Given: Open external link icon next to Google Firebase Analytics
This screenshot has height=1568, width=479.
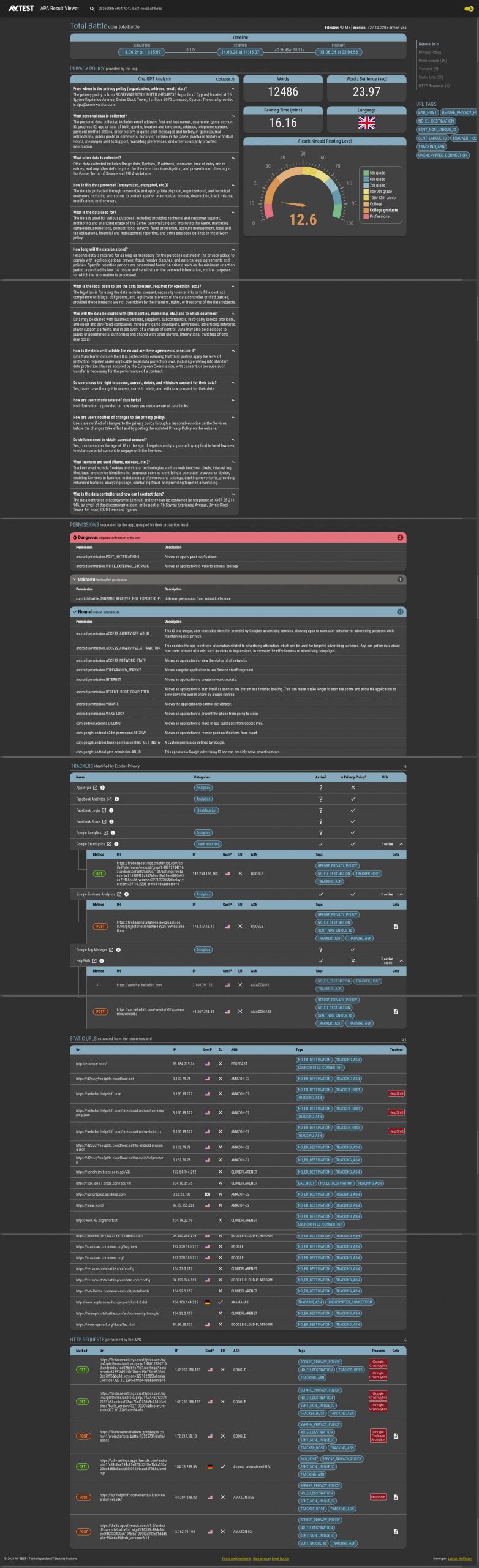Looking at the screenshot, I should tap(119, 894).
